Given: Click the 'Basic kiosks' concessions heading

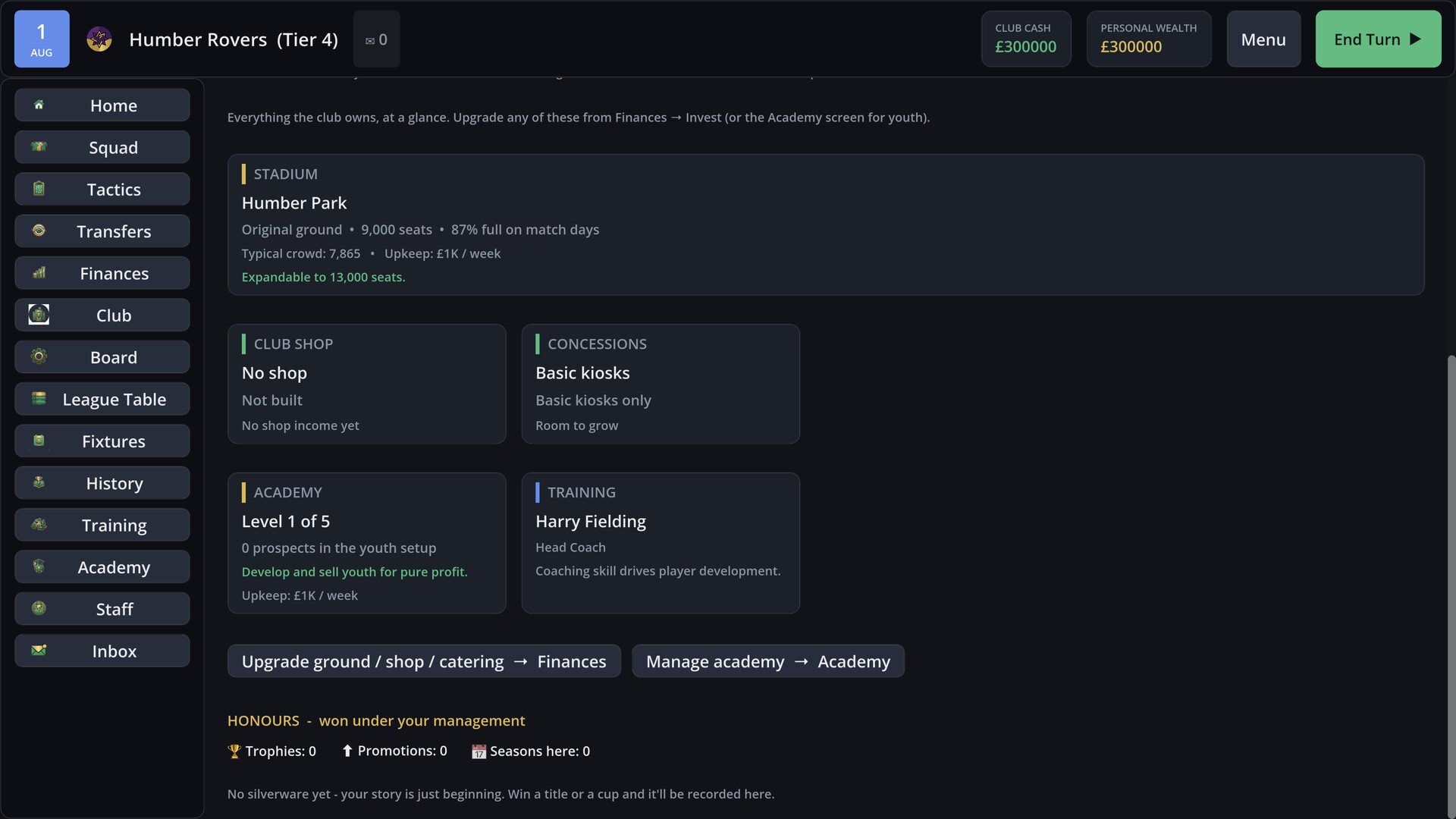Looking at the screenshot, I should 582,373.
